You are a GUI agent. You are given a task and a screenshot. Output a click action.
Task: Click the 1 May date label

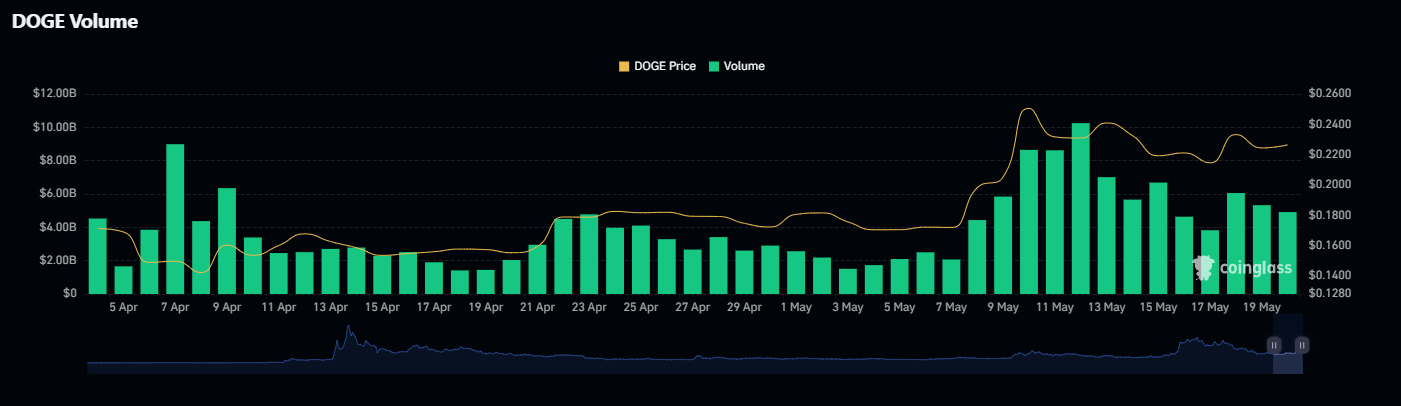(796, 308)
